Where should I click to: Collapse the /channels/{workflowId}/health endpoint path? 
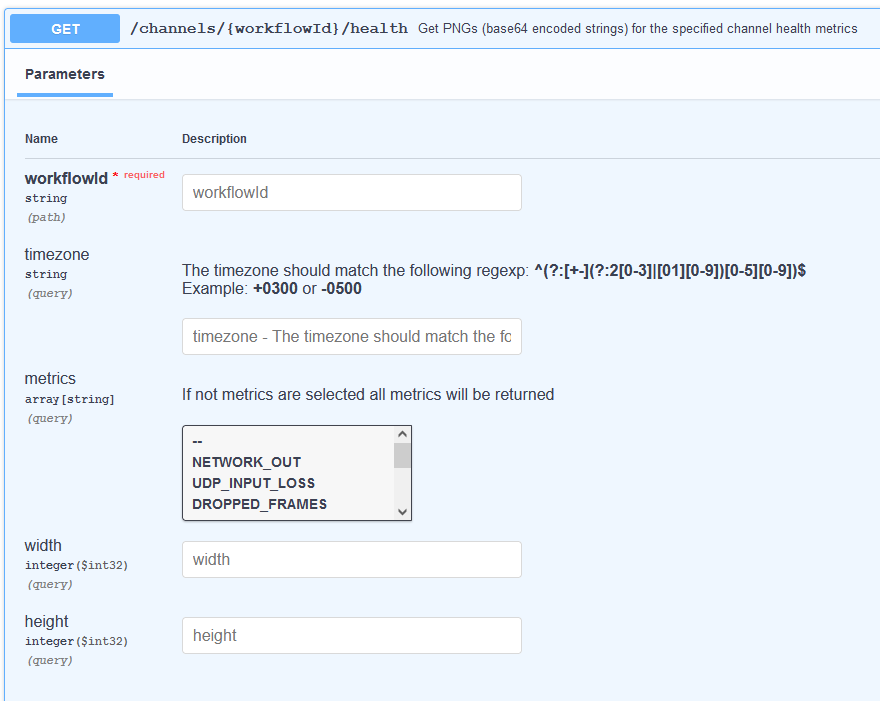pyautogui.click(x=269, y=29)
